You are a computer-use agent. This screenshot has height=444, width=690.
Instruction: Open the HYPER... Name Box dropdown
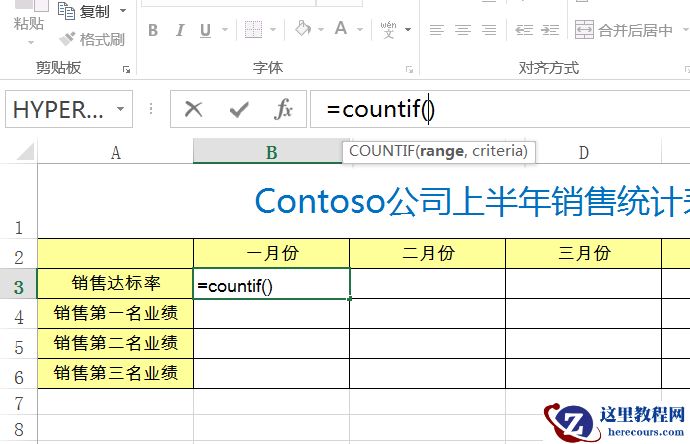click(120, 109)
